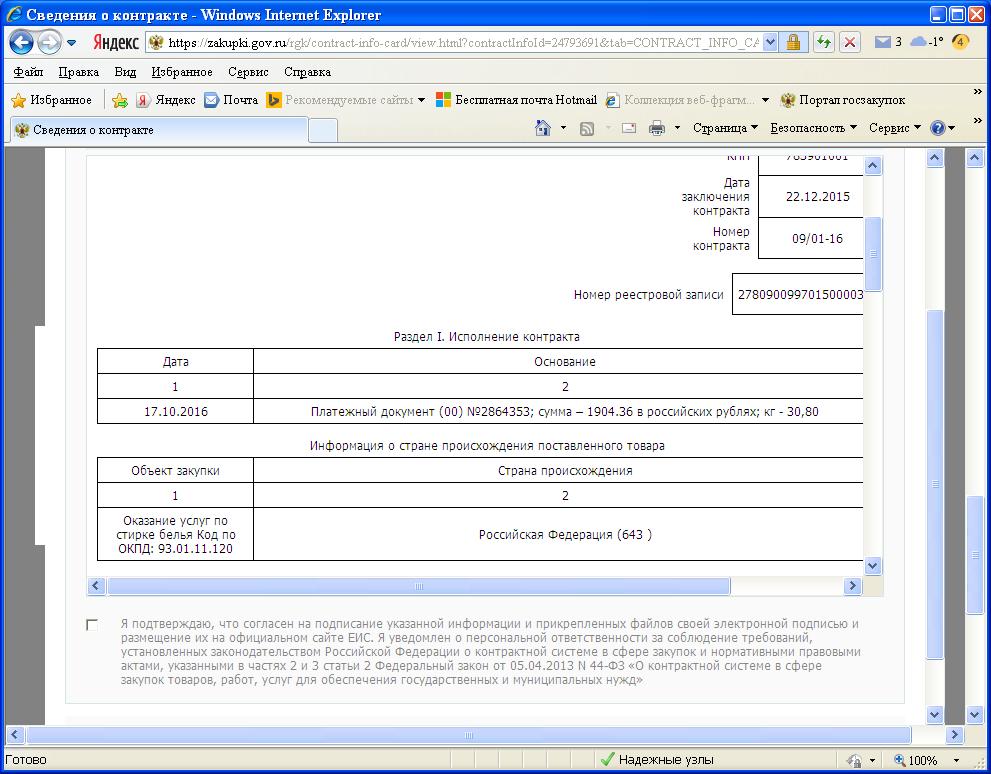991x774 pixels.
Task: Click the yellow circle icon numbered 4
Action: pos(959,42)
